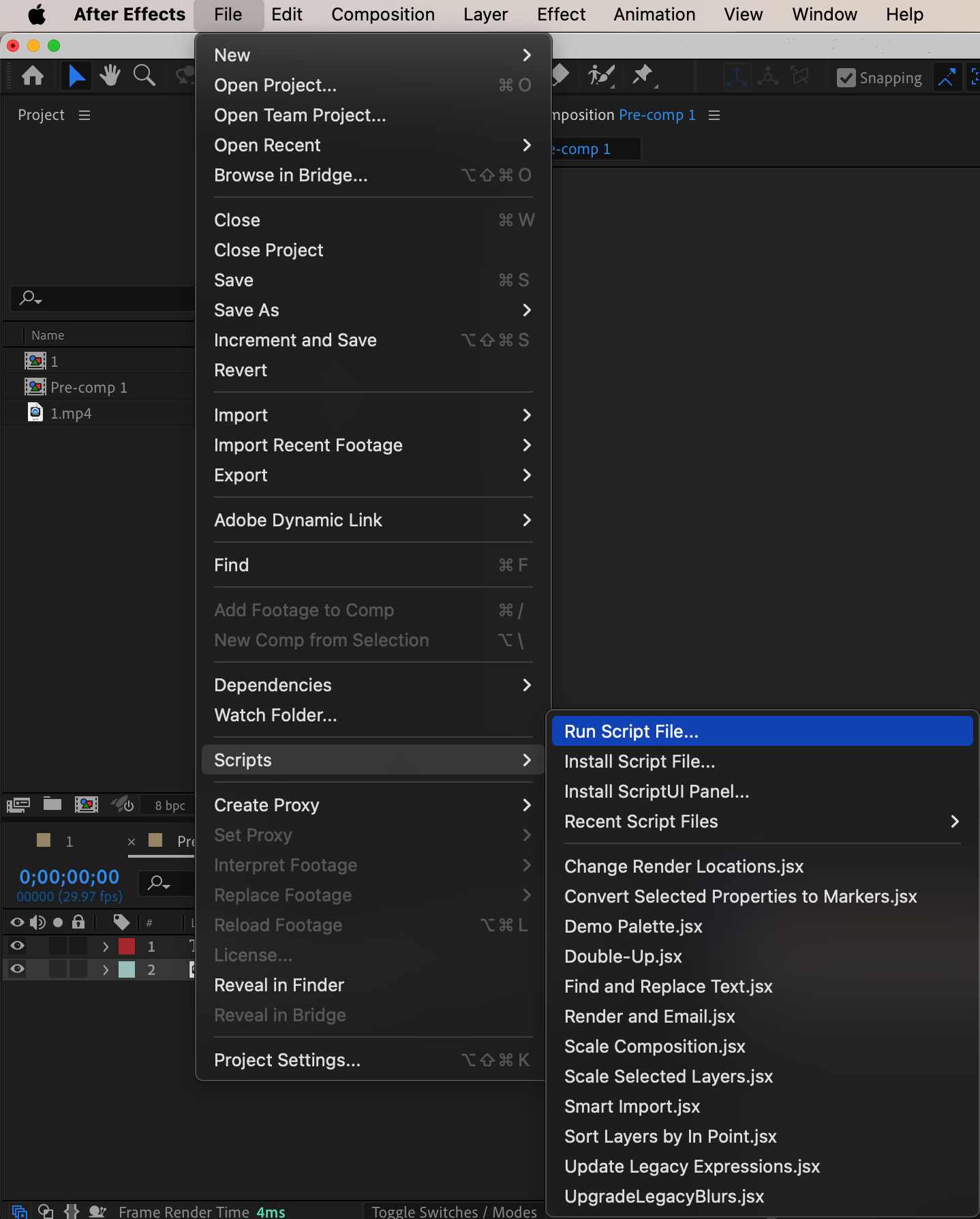The image size is (980, 1219).
Task: Expand layer 1 properties arrow
Action: click(106, 946)
